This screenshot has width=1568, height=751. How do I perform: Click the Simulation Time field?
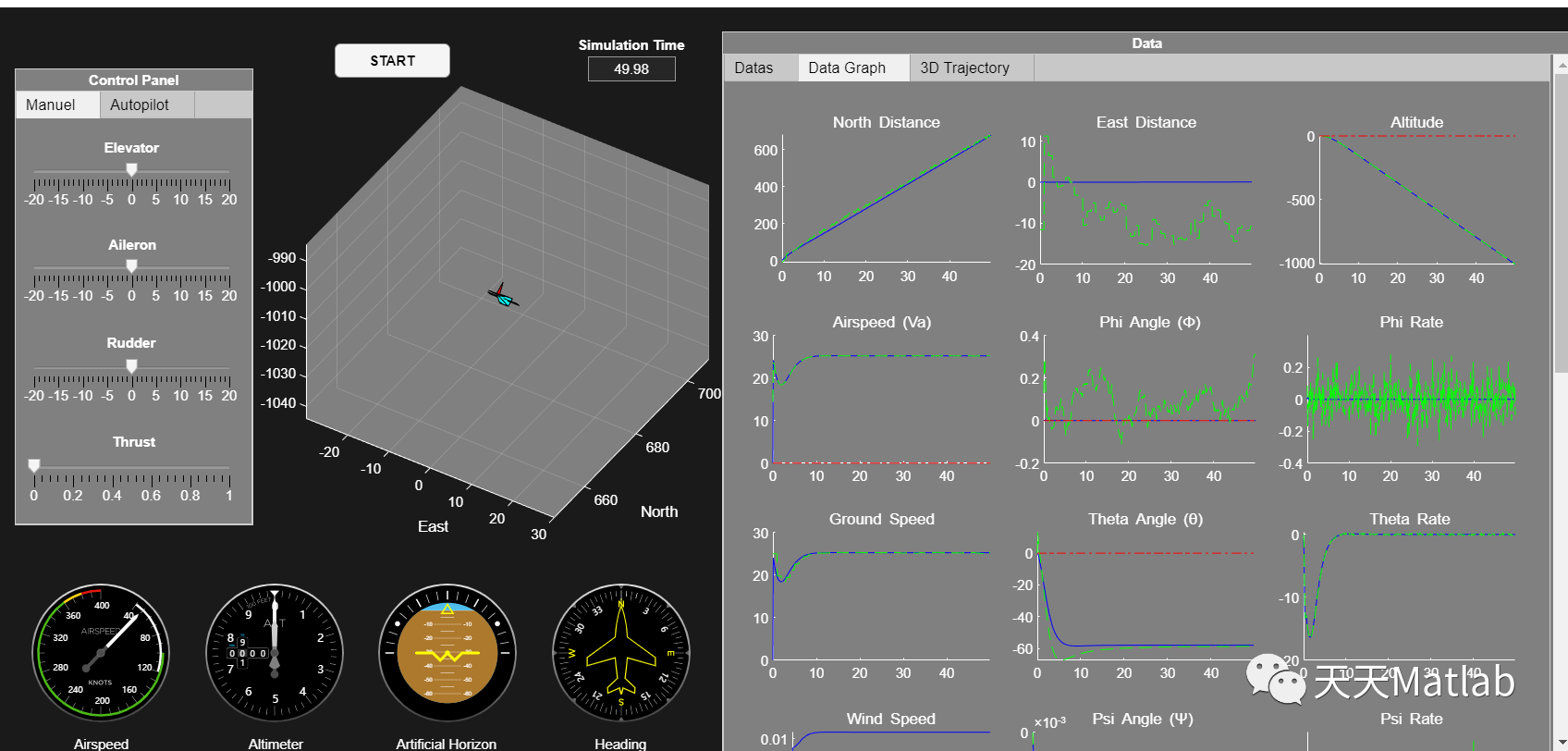pos(631,69)
